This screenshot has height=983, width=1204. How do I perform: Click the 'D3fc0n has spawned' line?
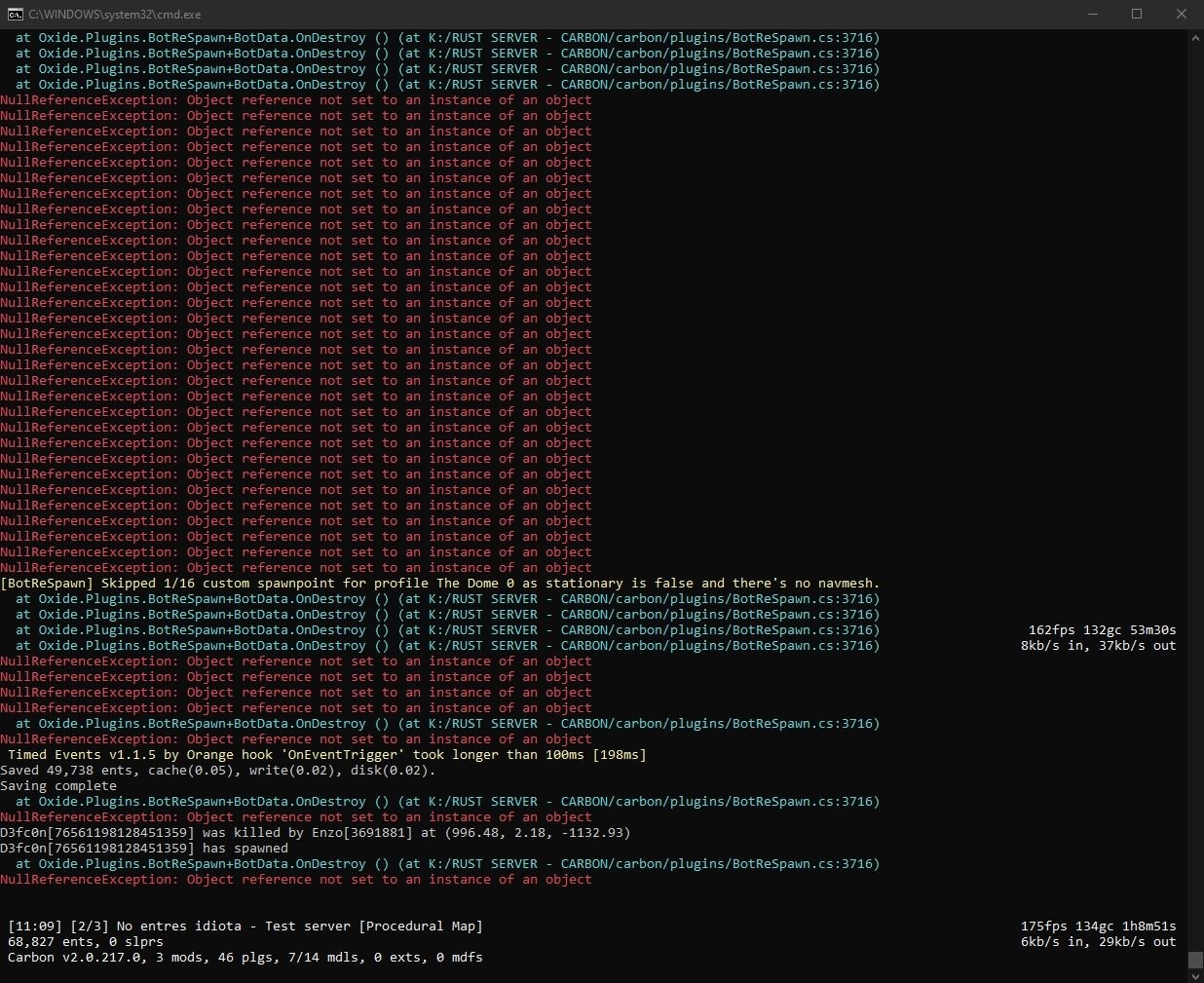pos(143,849)
